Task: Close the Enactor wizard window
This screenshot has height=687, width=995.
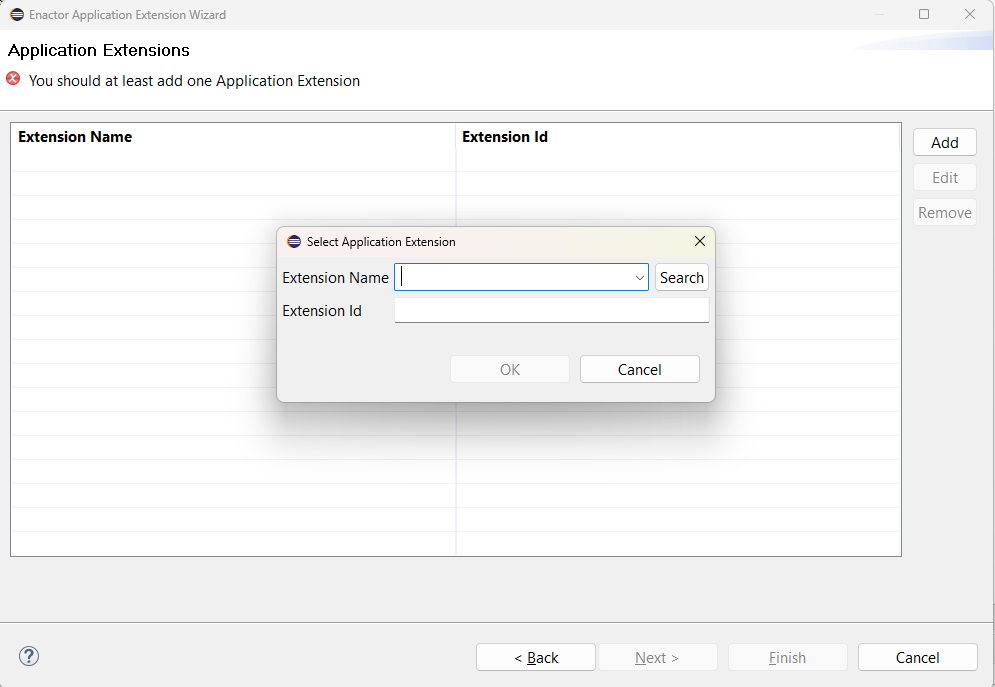Action: tap(970, 14)
